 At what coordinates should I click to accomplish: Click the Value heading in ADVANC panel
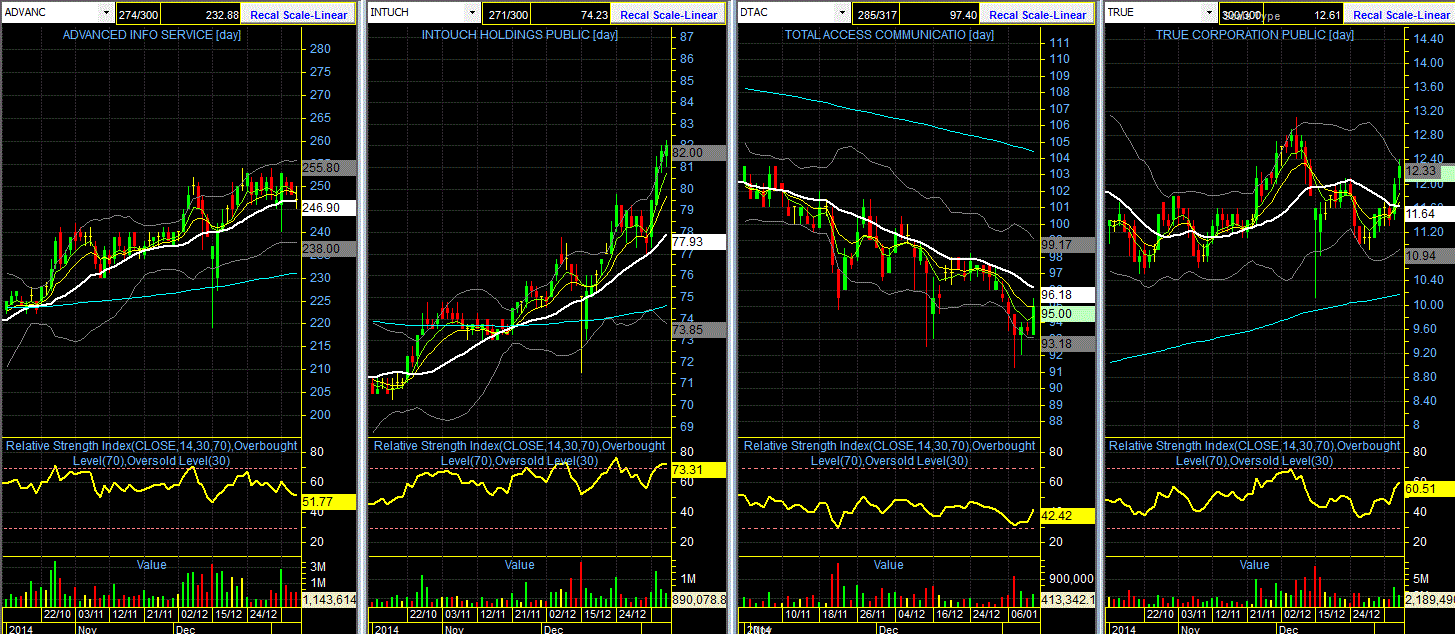click(151, 565)
